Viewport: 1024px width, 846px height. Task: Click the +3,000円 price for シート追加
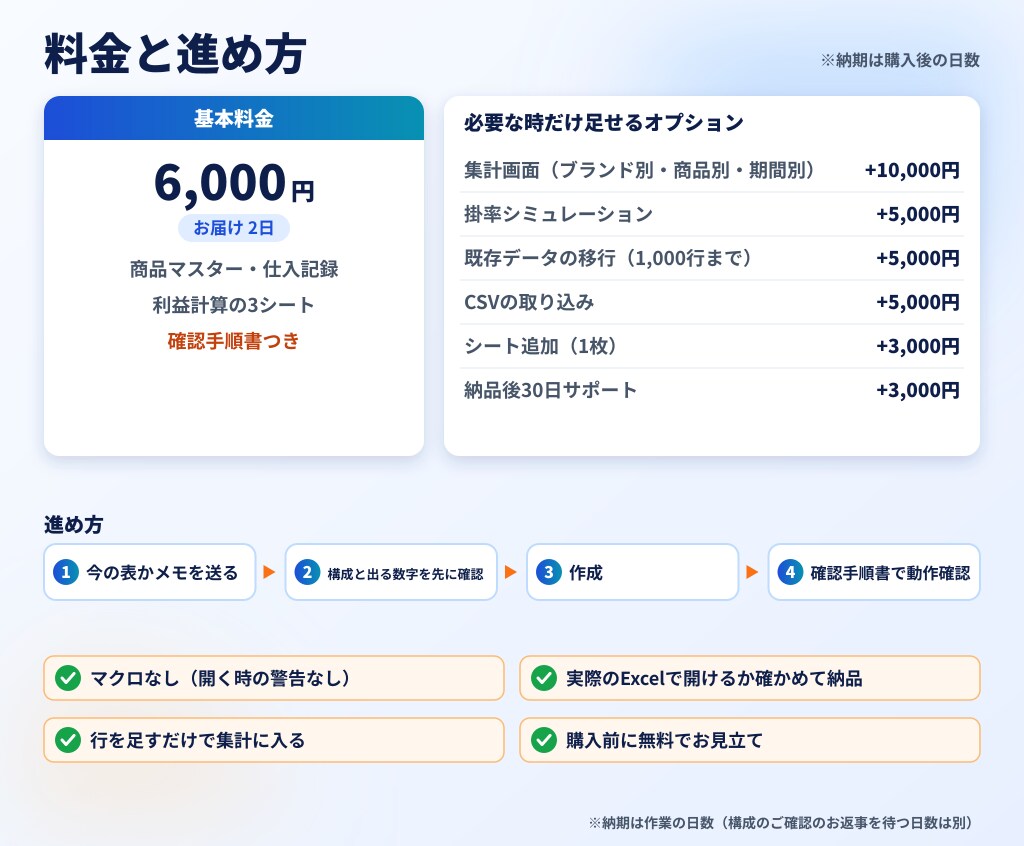pyautogui.click(x=918, y=346)
